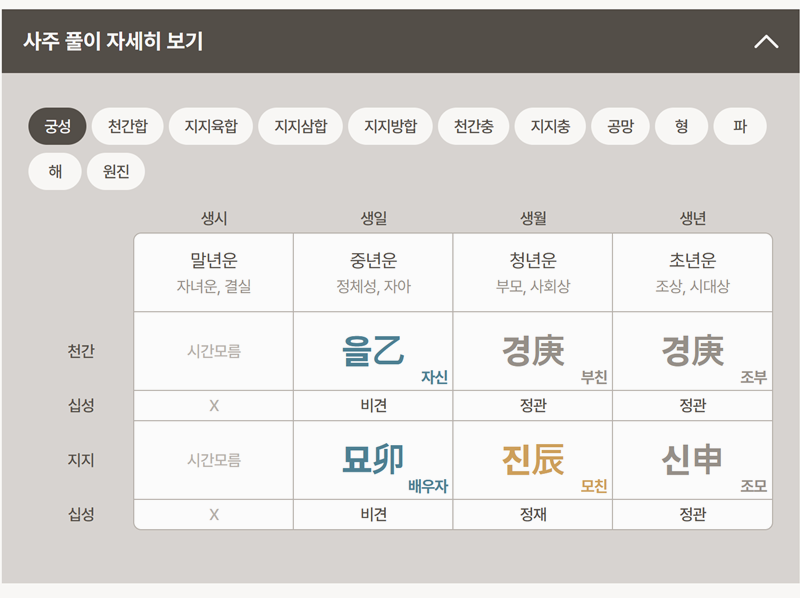
Task: Click the 묘卯 earthly branch character
Action: (x=373, y=460)
